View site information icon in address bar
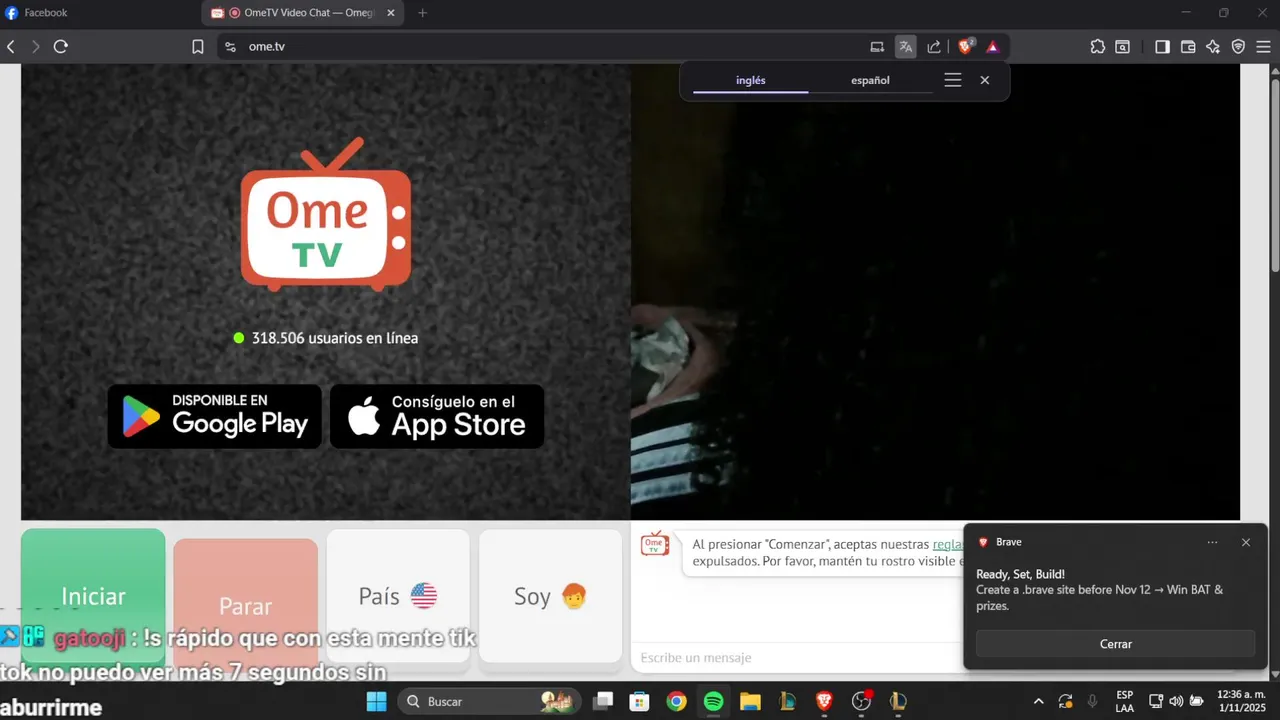Viewport: 1280px width, 720px height. (230, 47)
